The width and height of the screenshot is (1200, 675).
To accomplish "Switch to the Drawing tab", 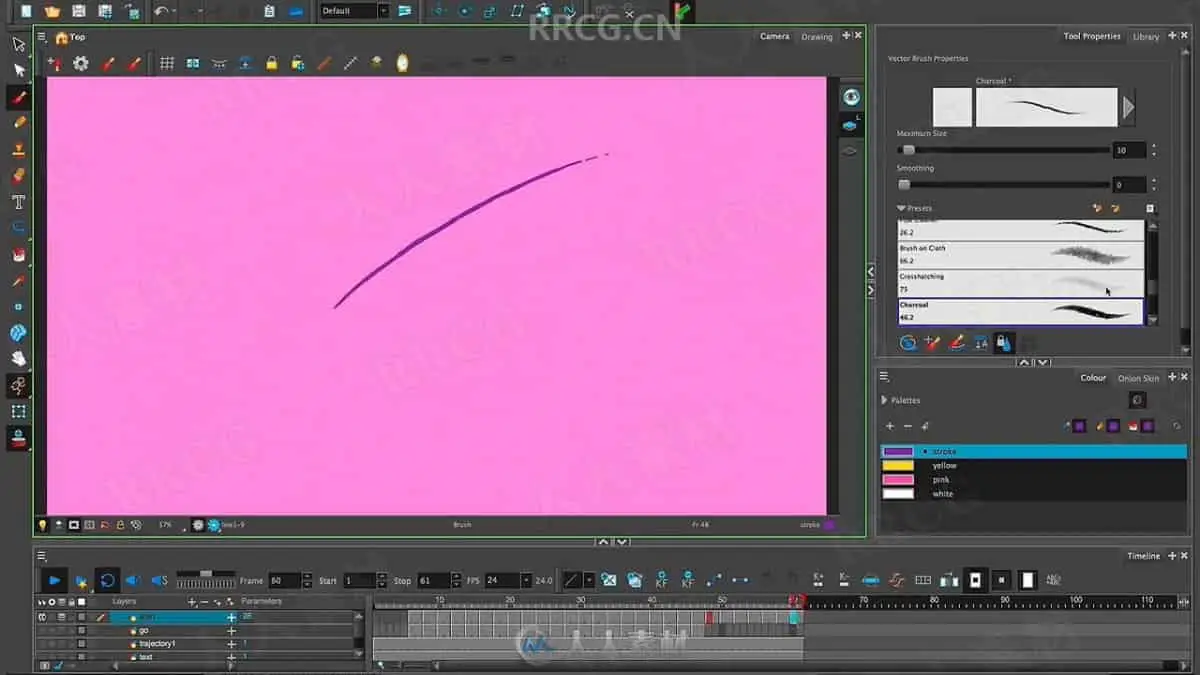I will pos(817,36).
